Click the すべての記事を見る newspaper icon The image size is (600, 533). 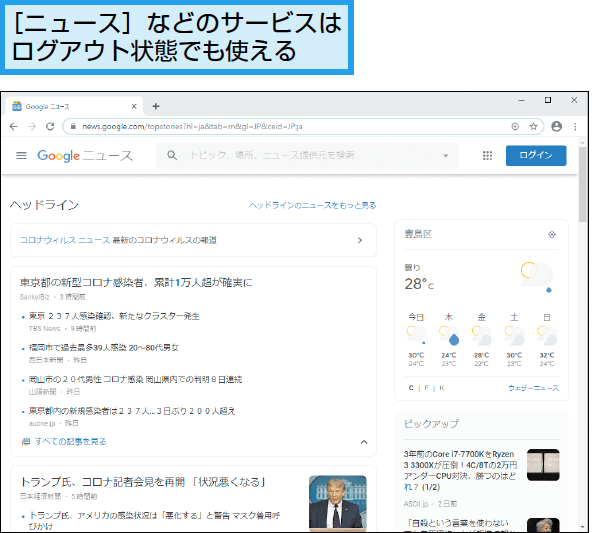(26, 442)
